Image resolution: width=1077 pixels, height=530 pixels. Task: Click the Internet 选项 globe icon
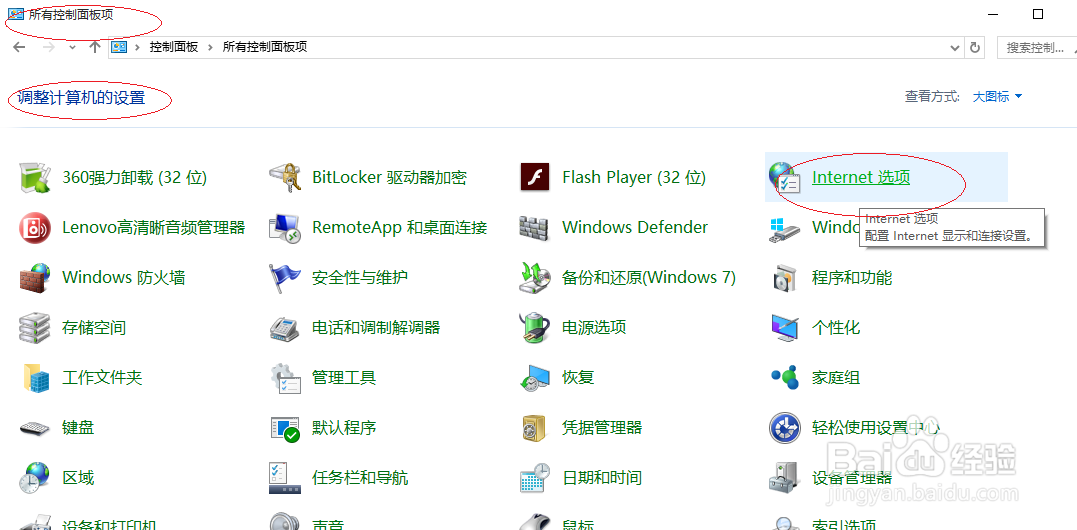(784, 177)
